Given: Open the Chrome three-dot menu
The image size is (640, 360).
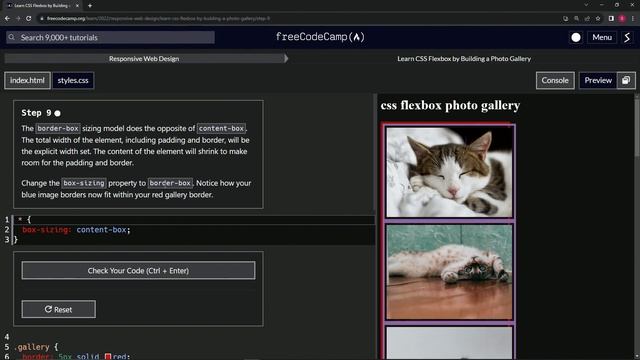Looking at the screenshot, I should click(x=633, y=18).
